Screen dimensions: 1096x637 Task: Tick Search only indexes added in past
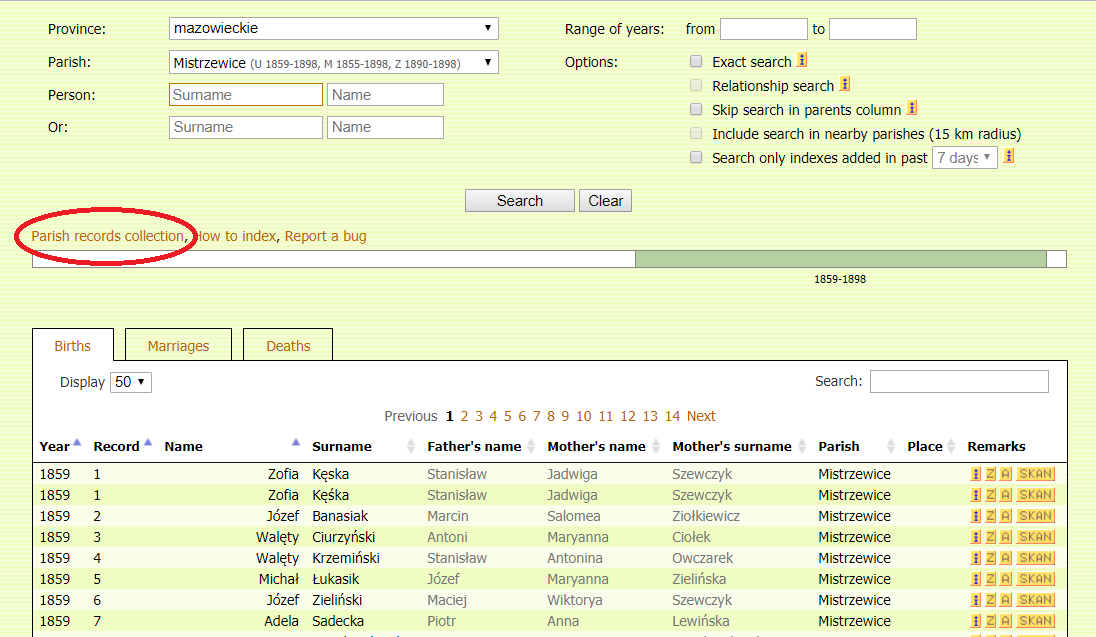(696, 158)
